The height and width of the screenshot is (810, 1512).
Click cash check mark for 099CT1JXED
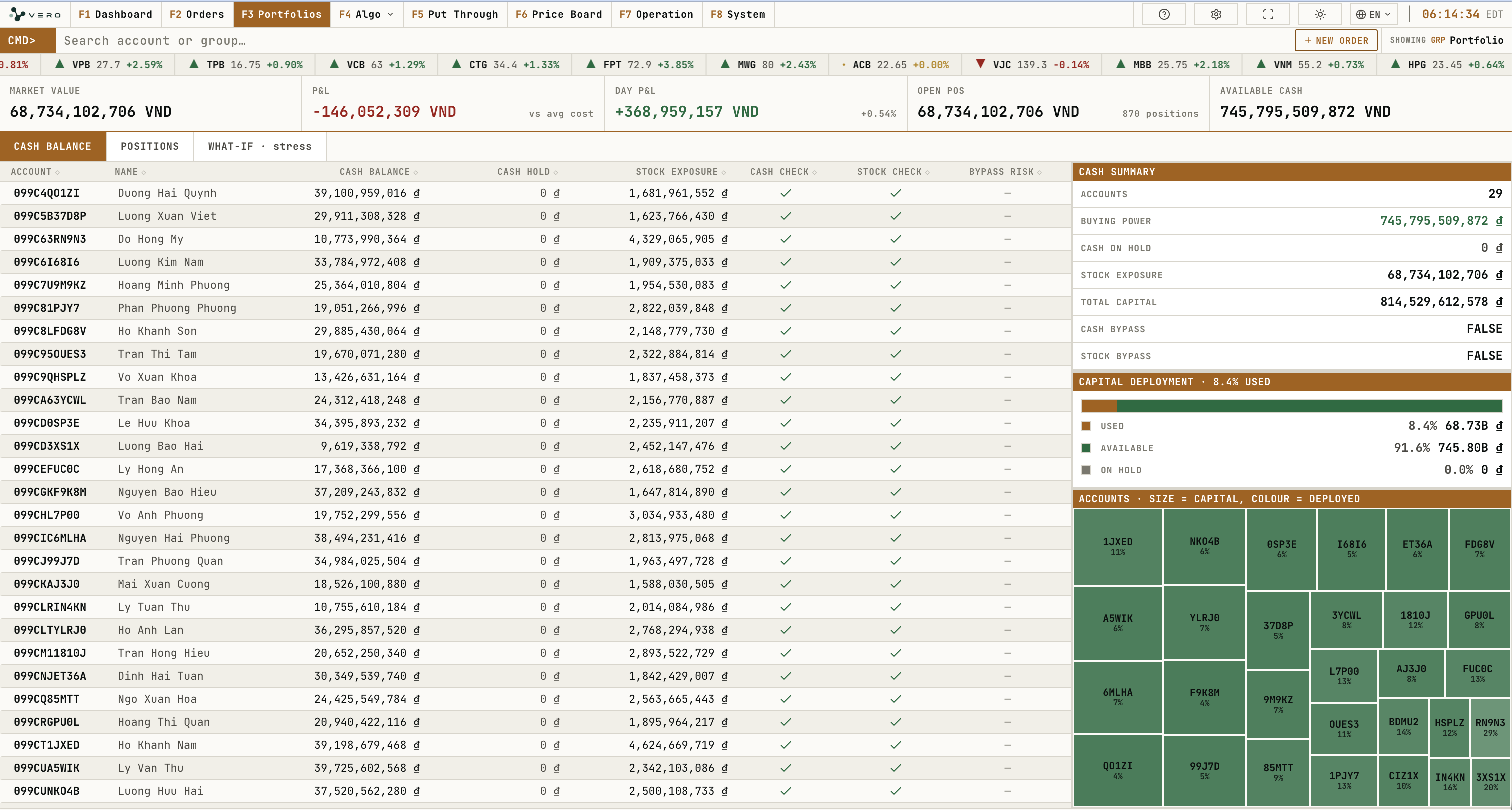pos(786,745)
